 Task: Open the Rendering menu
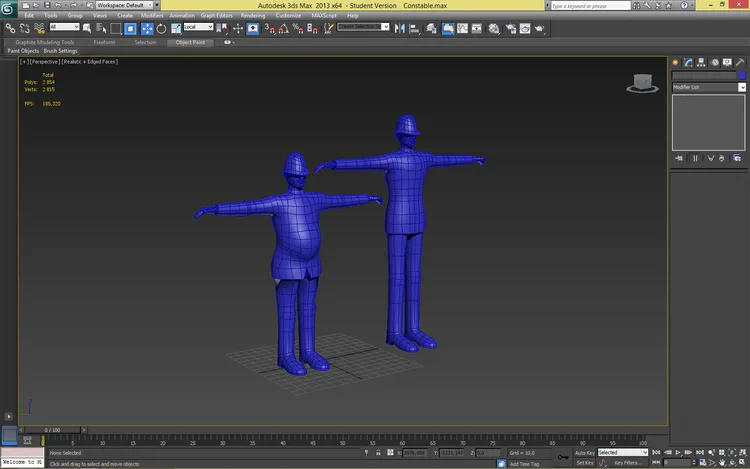coord(253,15)
